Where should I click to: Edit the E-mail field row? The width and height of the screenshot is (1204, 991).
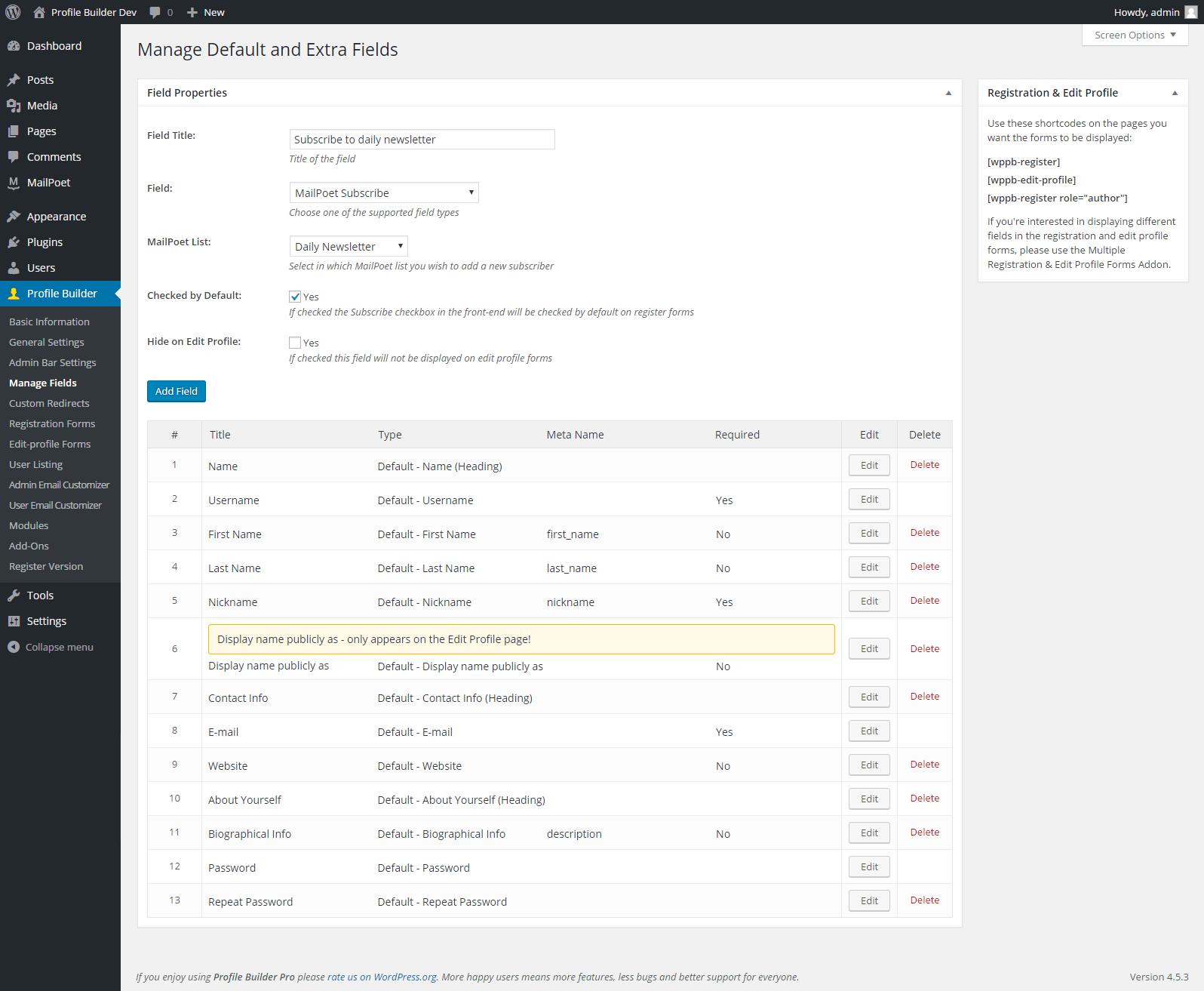click(x=869, y=731)
